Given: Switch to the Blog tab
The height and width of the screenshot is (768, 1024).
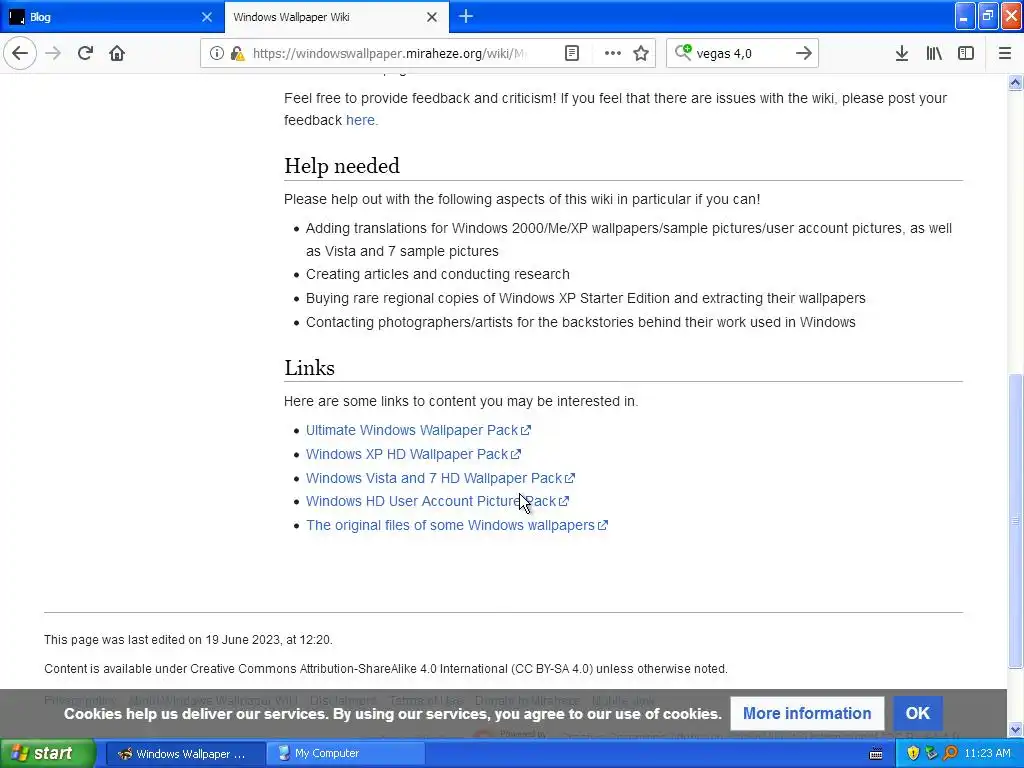Looking at the screenshot, I should (x=112, y=17).
